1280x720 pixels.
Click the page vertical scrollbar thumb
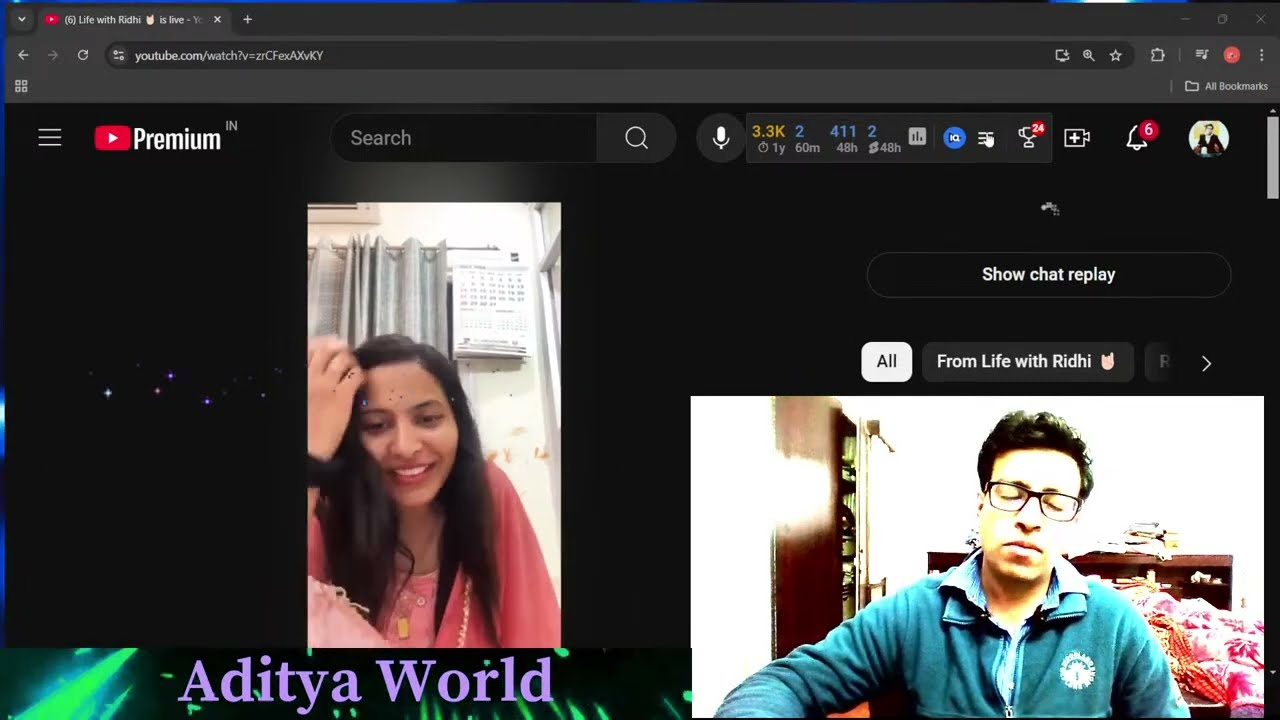pos(1273,158)
